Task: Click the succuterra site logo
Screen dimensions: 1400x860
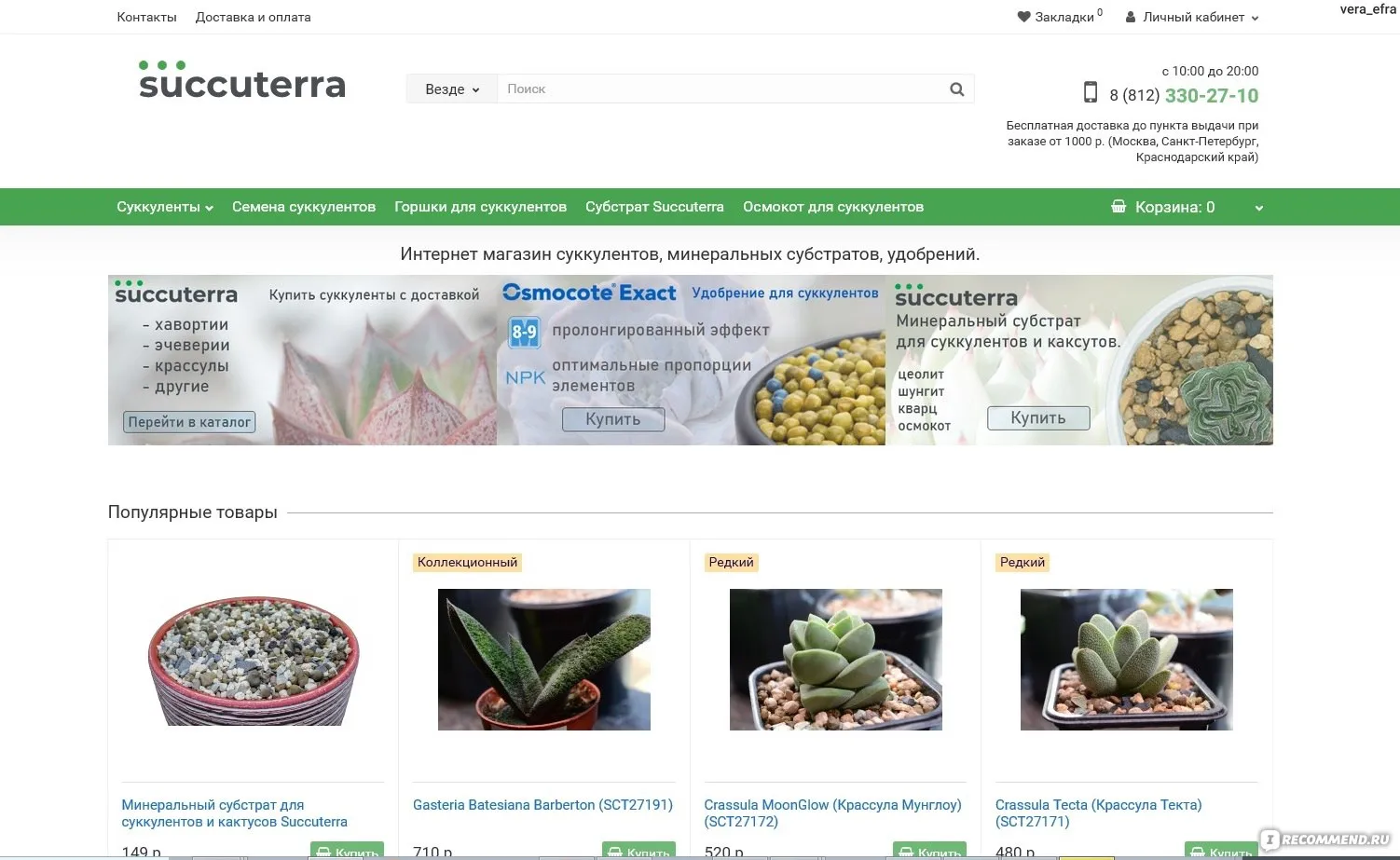Action: coord(242,80)
